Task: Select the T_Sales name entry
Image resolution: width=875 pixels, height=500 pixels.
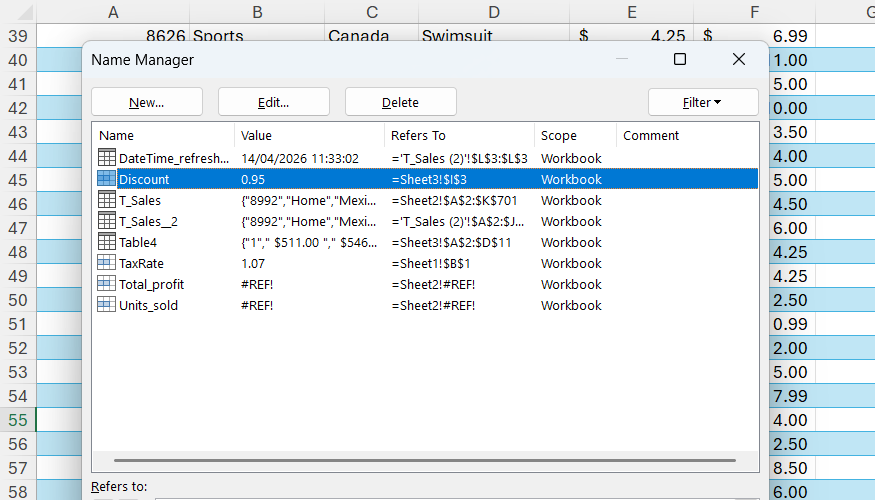Action: (x=425, y=200)
